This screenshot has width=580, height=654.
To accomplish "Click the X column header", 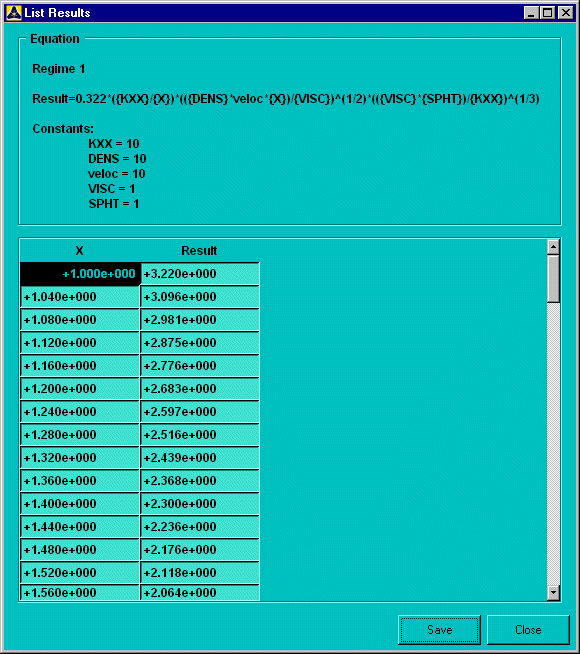I will 79,251.
